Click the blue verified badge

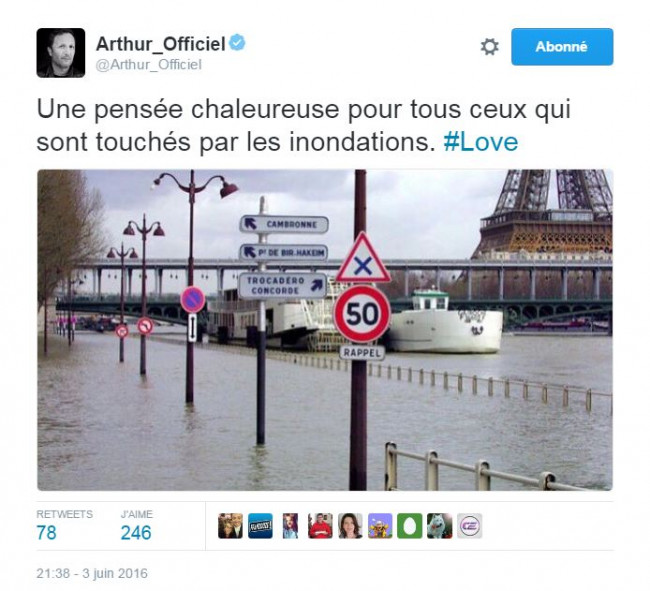pyautogui.click(x=238, y=42)
